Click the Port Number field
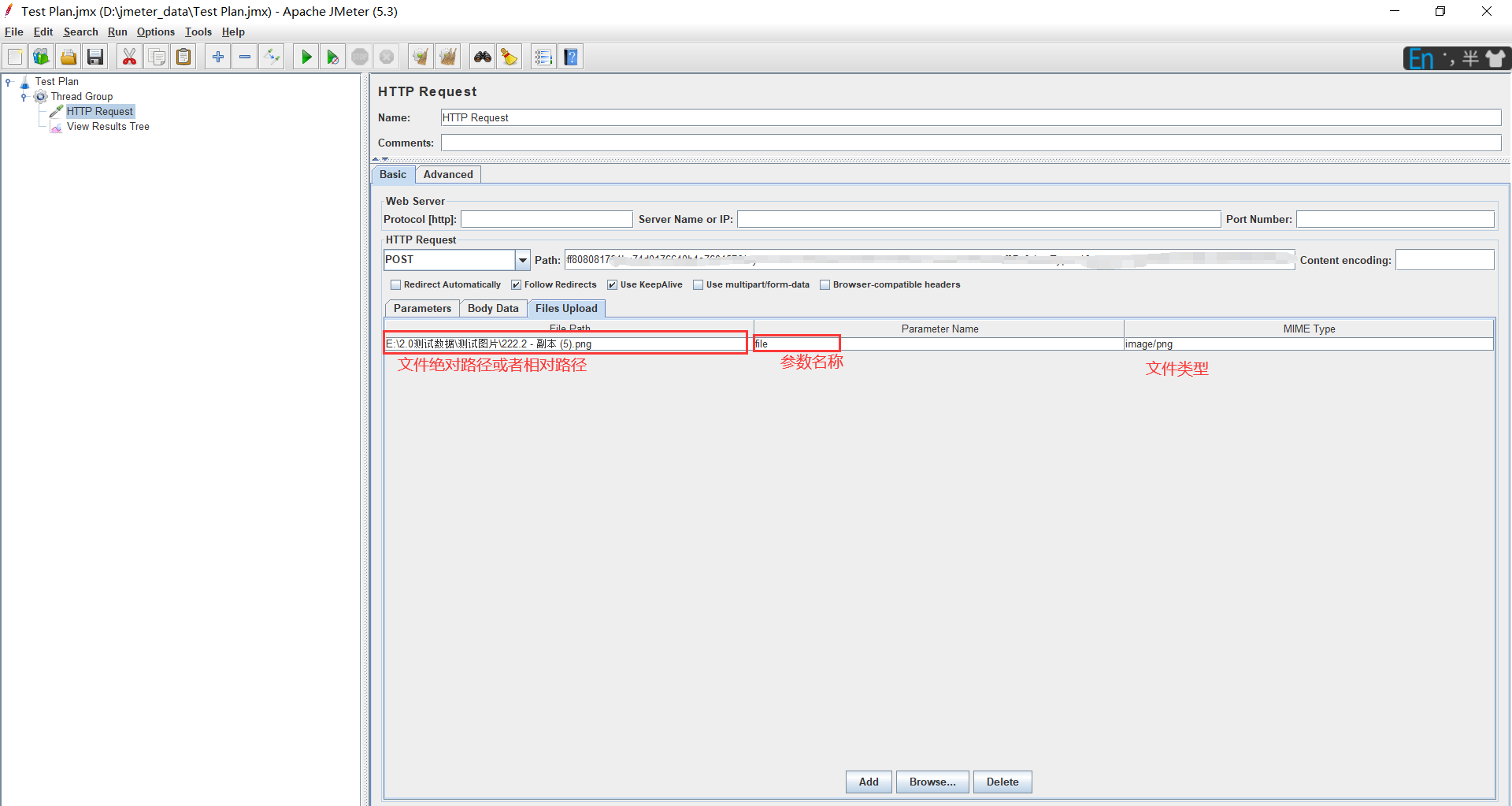Screen dimensions: 1512x806 click(x=1395, y=219)
